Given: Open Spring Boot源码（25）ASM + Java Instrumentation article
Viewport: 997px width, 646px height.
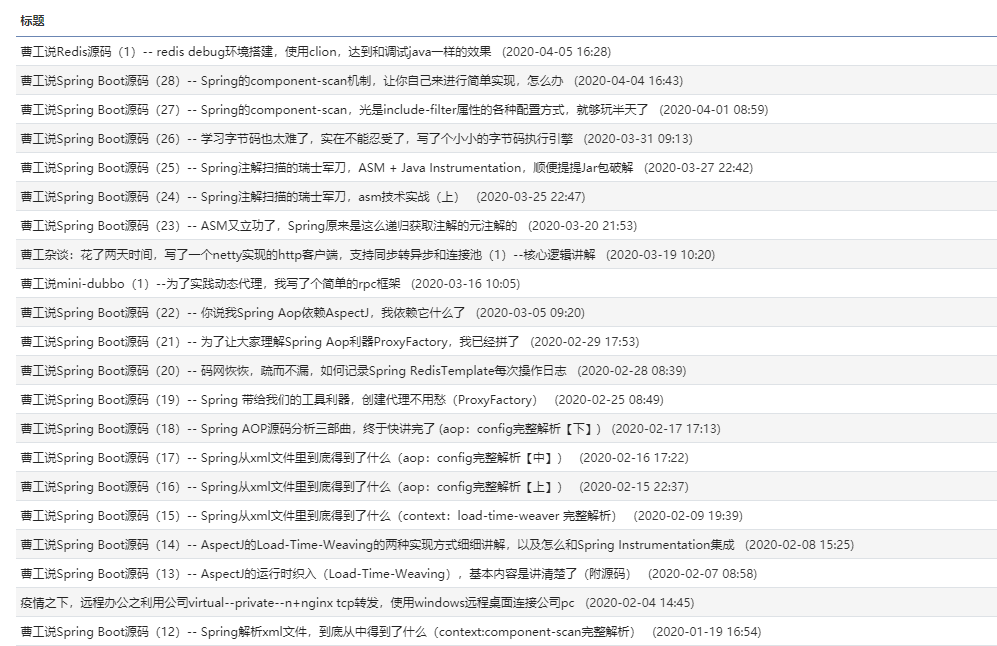Looking at the screenshot, I should (327, 168).
